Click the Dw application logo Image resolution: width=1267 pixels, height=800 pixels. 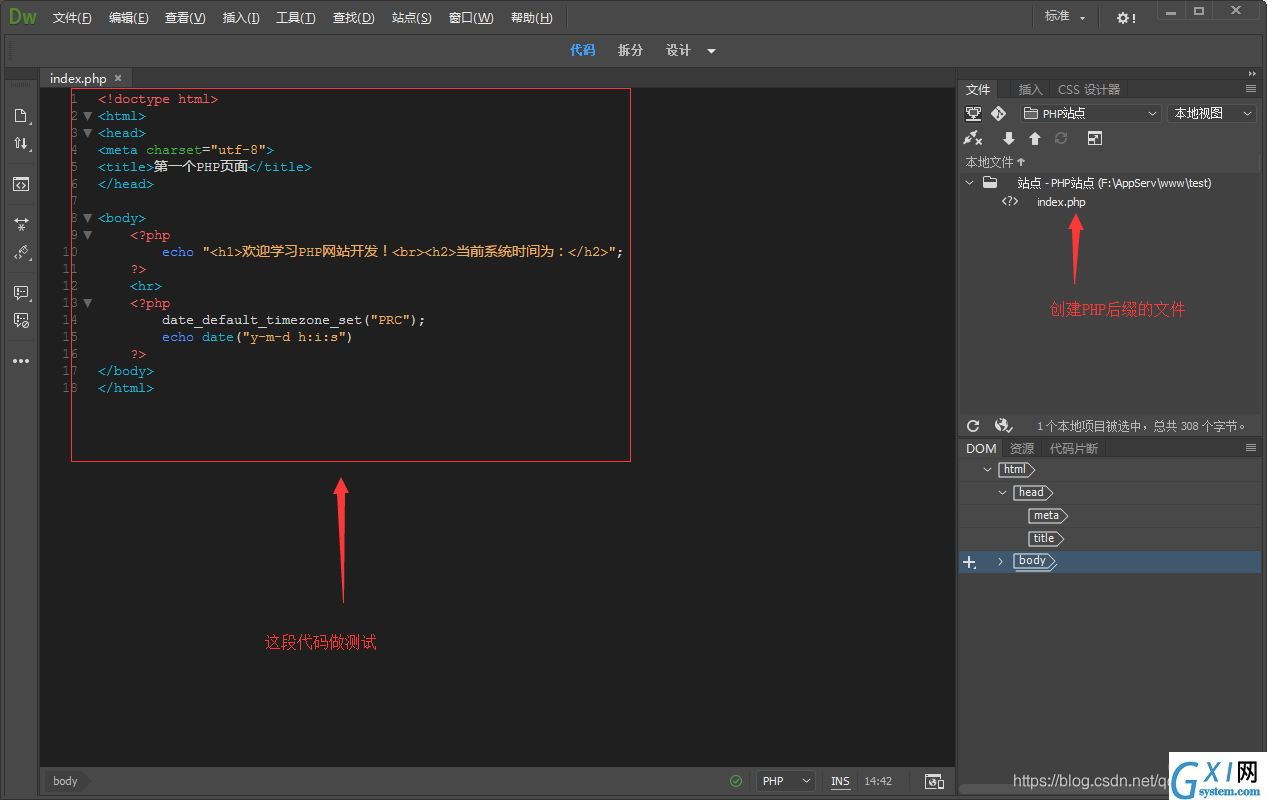pyautogui.click(x=23, y=17)
